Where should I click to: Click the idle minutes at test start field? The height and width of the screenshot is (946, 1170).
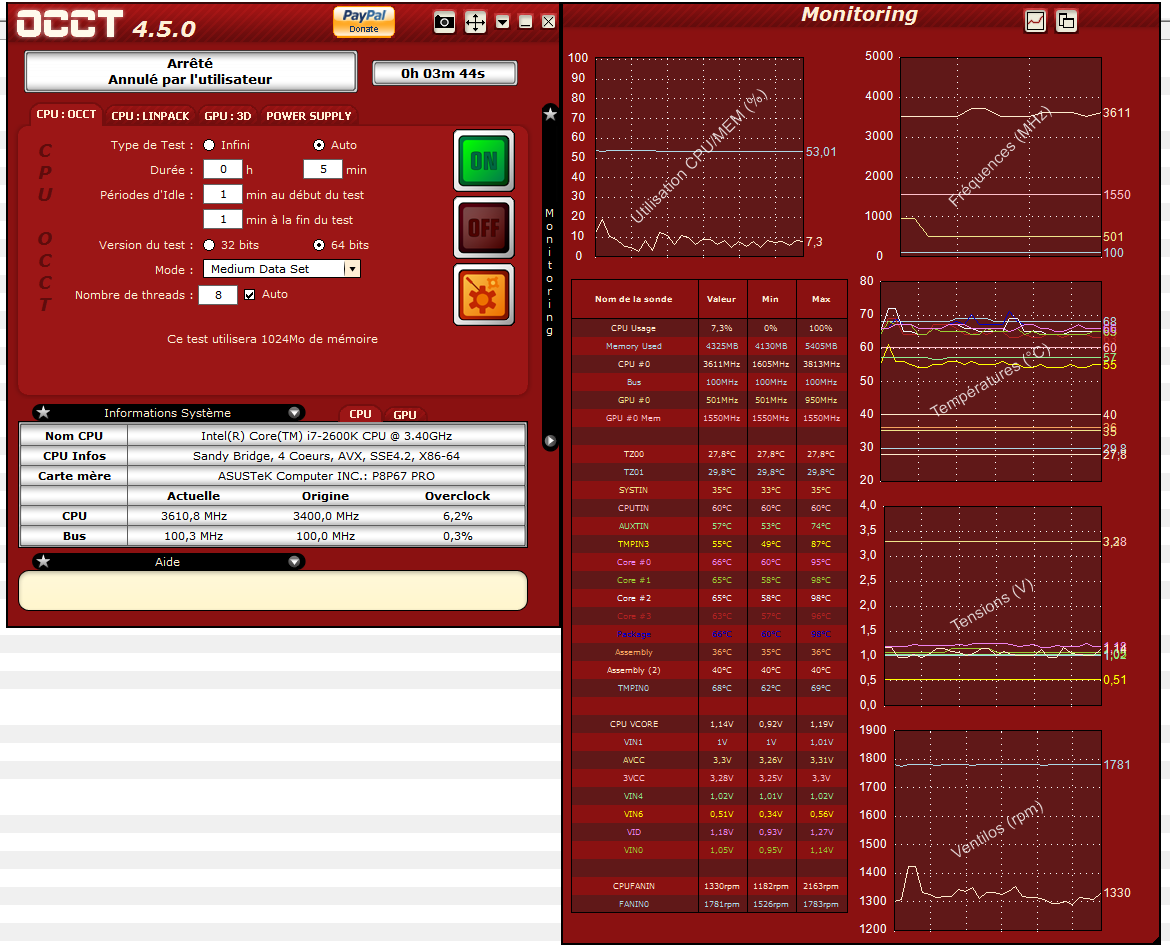(223, 195)
